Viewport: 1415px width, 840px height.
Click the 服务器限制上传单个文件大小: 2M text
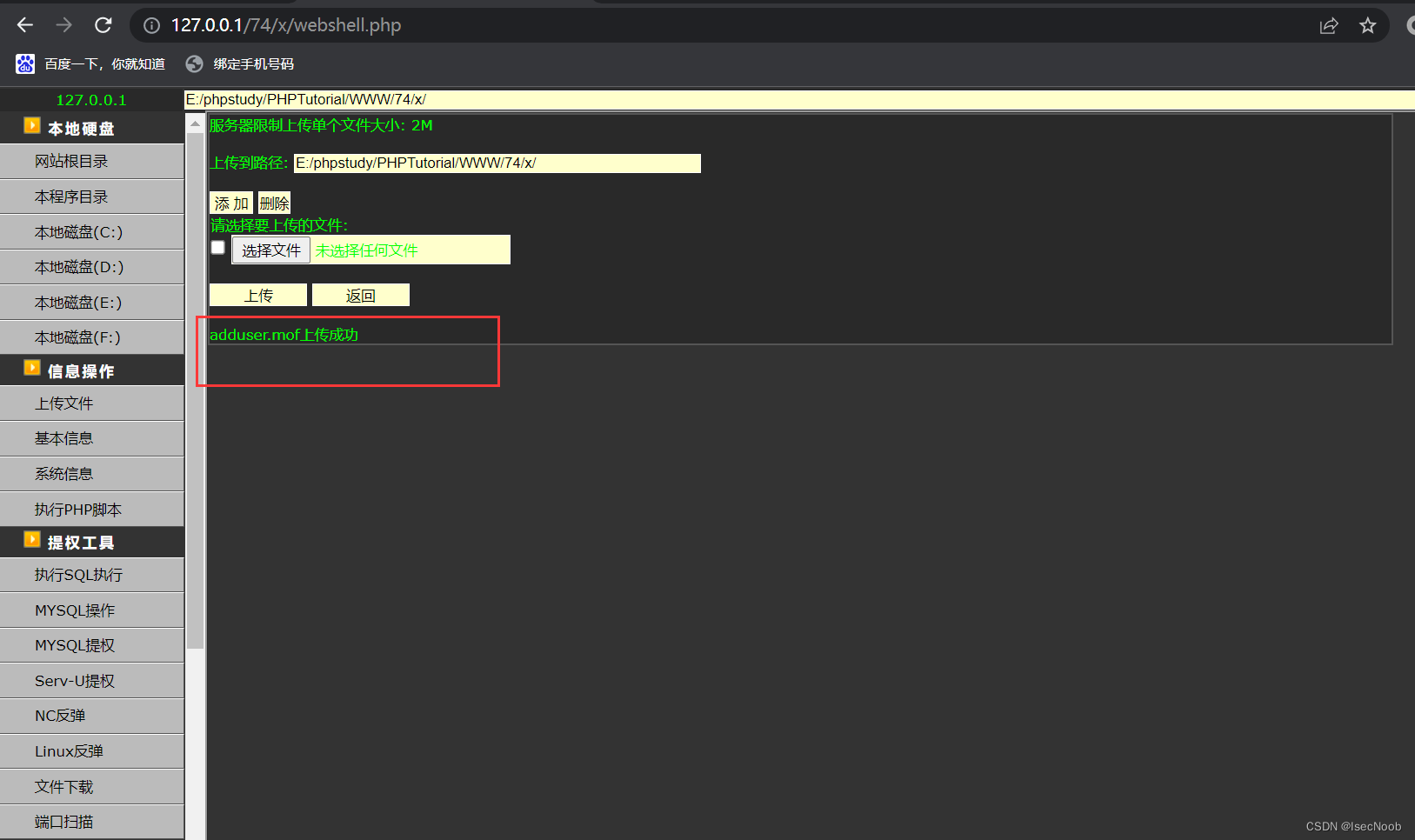pyautogui.click(x=321, y=125)
